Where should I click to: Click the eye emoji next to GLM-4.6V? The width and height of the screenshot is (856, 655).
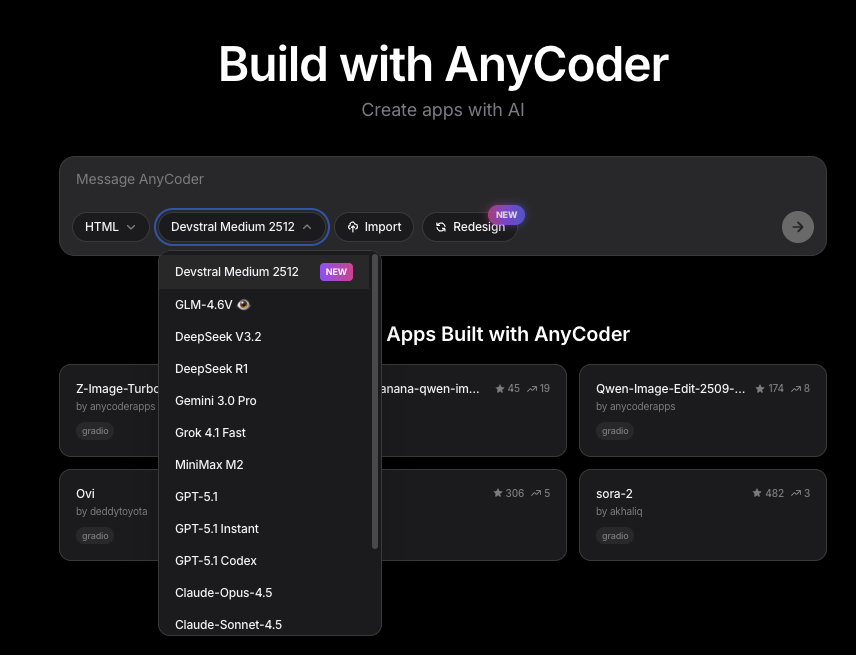[243, 304]
